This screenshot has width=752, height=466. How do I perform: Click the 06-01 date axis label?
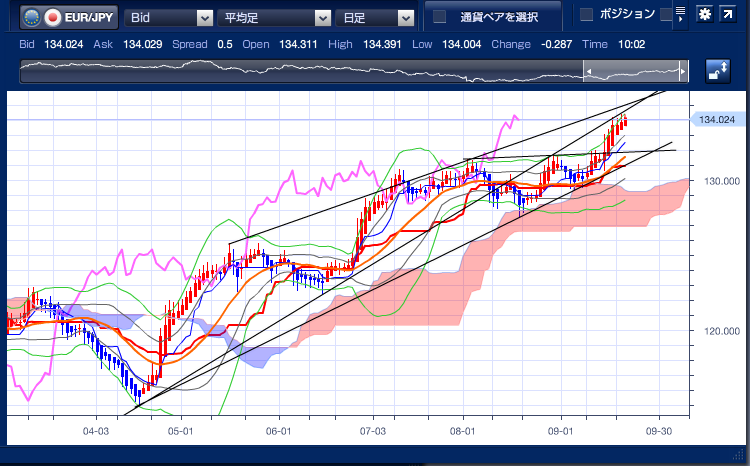278,431
